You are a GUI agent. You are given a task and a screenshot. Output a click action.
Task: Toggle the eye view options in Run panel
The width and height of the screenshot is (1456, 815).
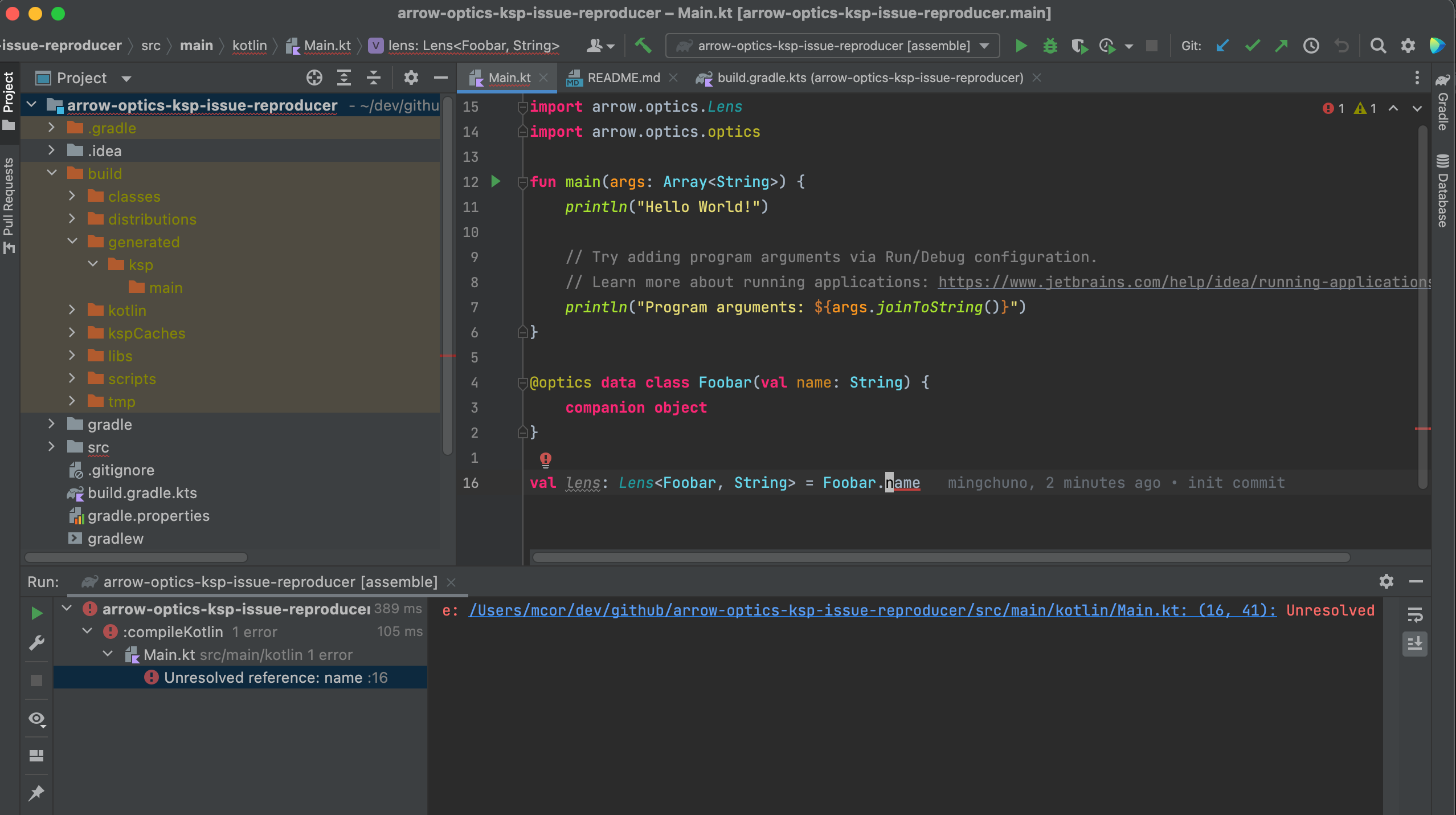(x=37, y=719)
